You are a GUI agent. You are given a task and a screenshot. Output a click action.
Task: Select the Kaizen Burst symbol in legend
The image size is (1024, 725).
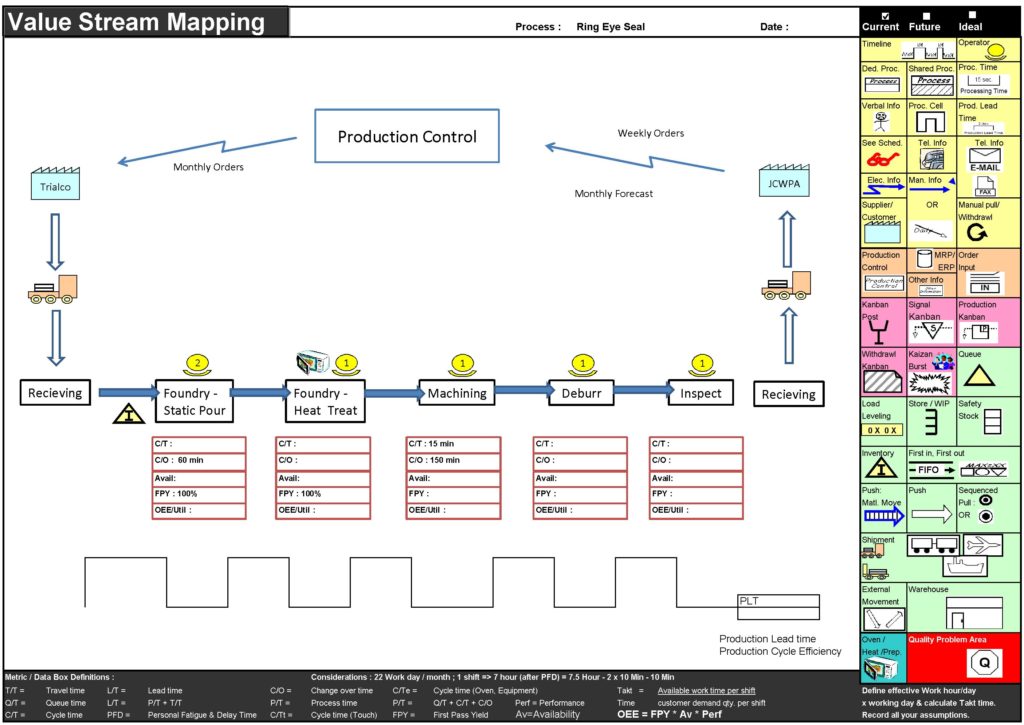tap(929, 379)
